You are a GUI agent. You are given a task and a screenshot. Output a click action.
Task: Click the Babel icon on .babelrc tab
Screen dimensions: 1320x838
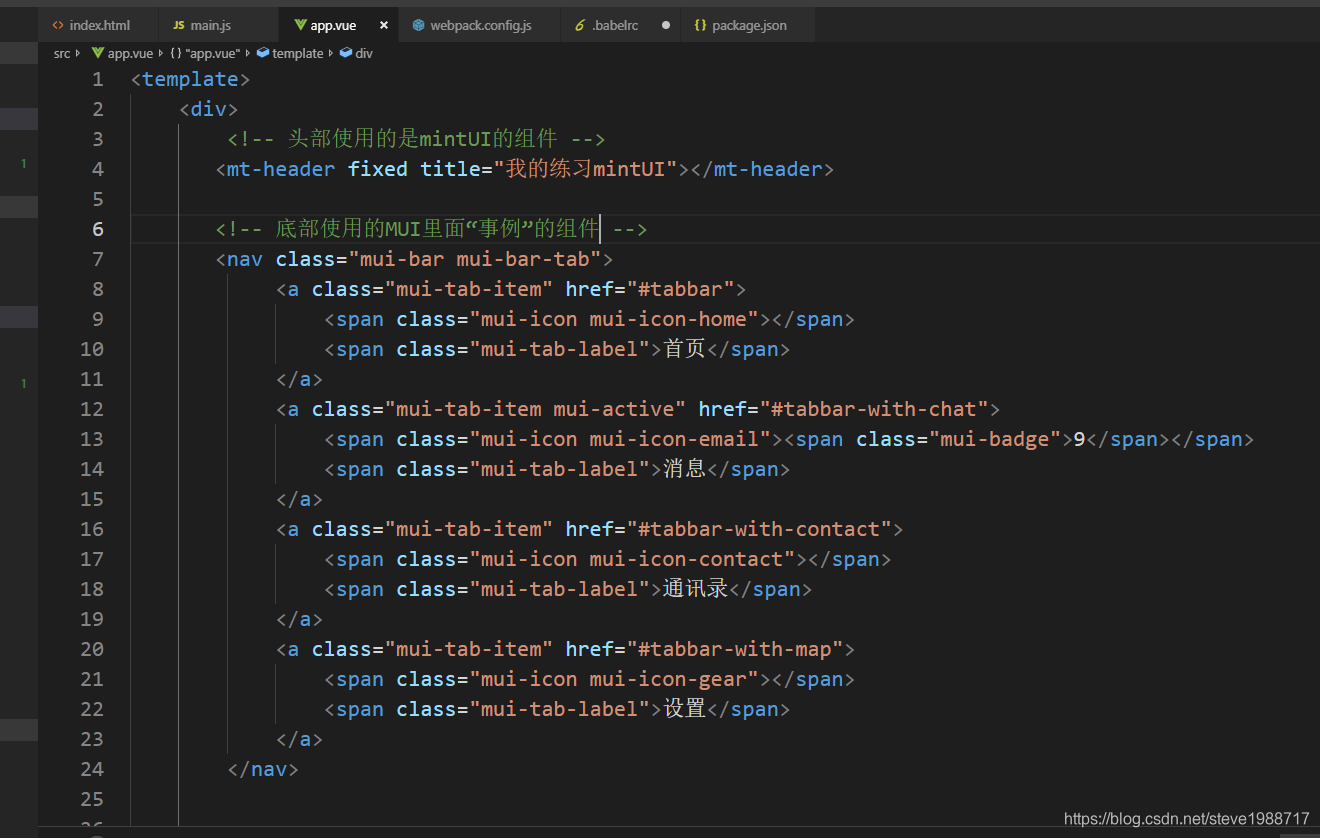click(x=580, y=25)
